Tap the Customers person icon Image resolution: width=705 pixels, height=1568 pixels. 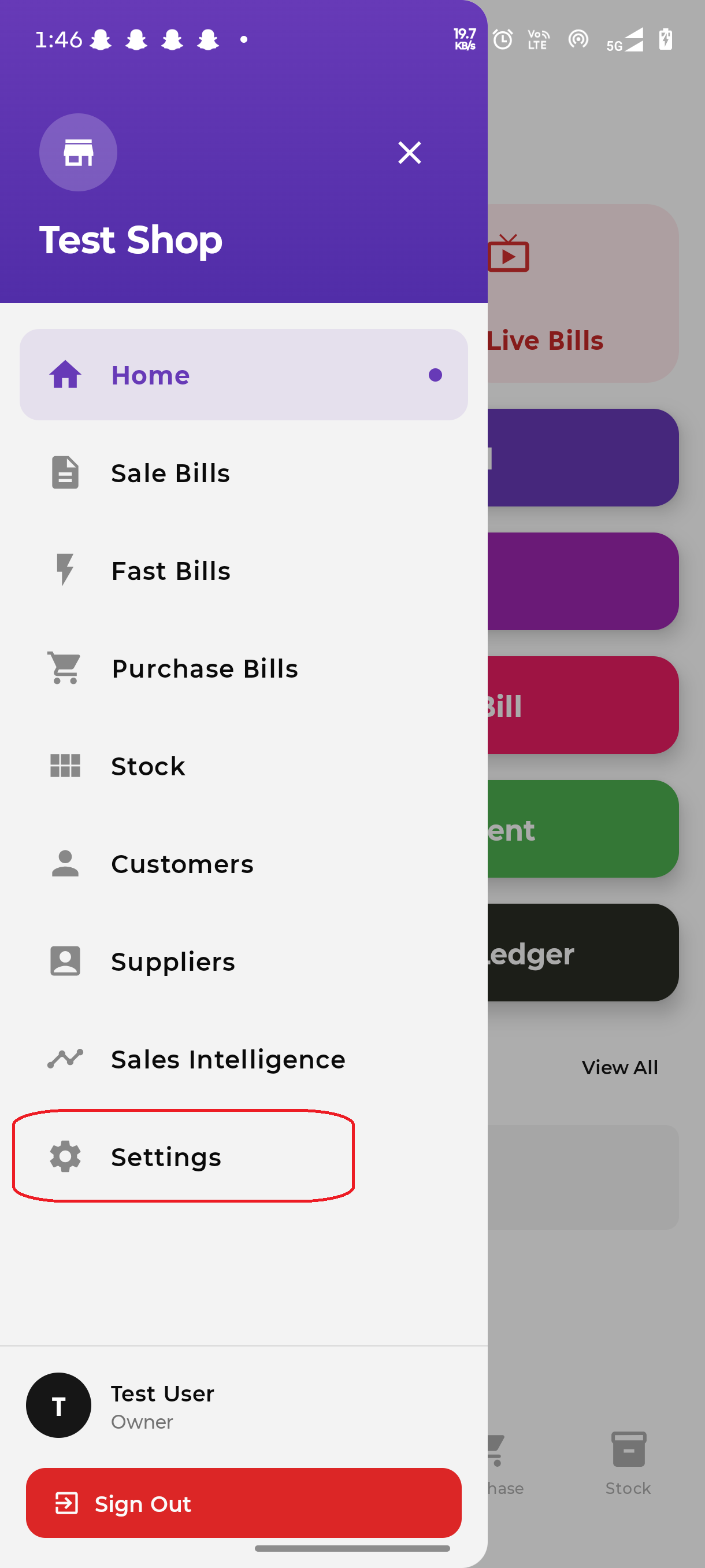[65, 864]
